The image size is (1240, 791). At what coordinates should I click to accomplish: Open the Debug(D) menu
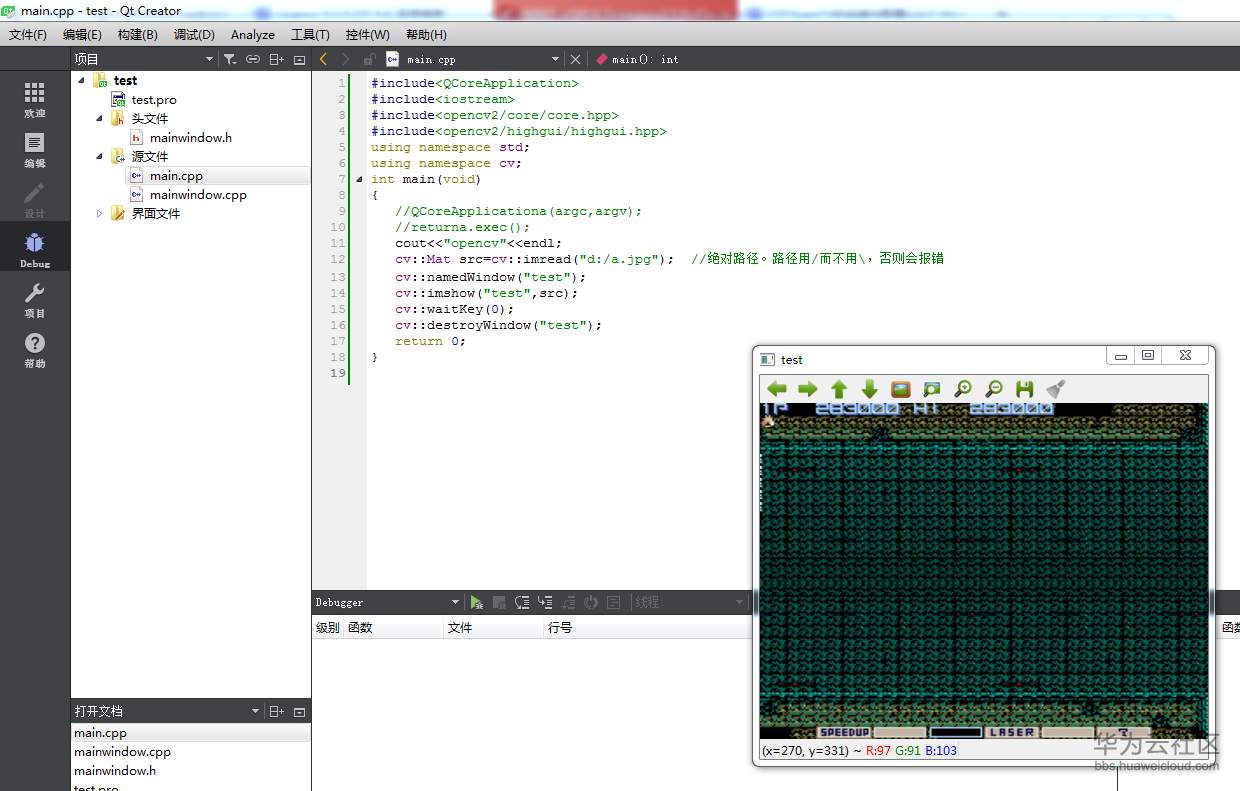(194, 34)
